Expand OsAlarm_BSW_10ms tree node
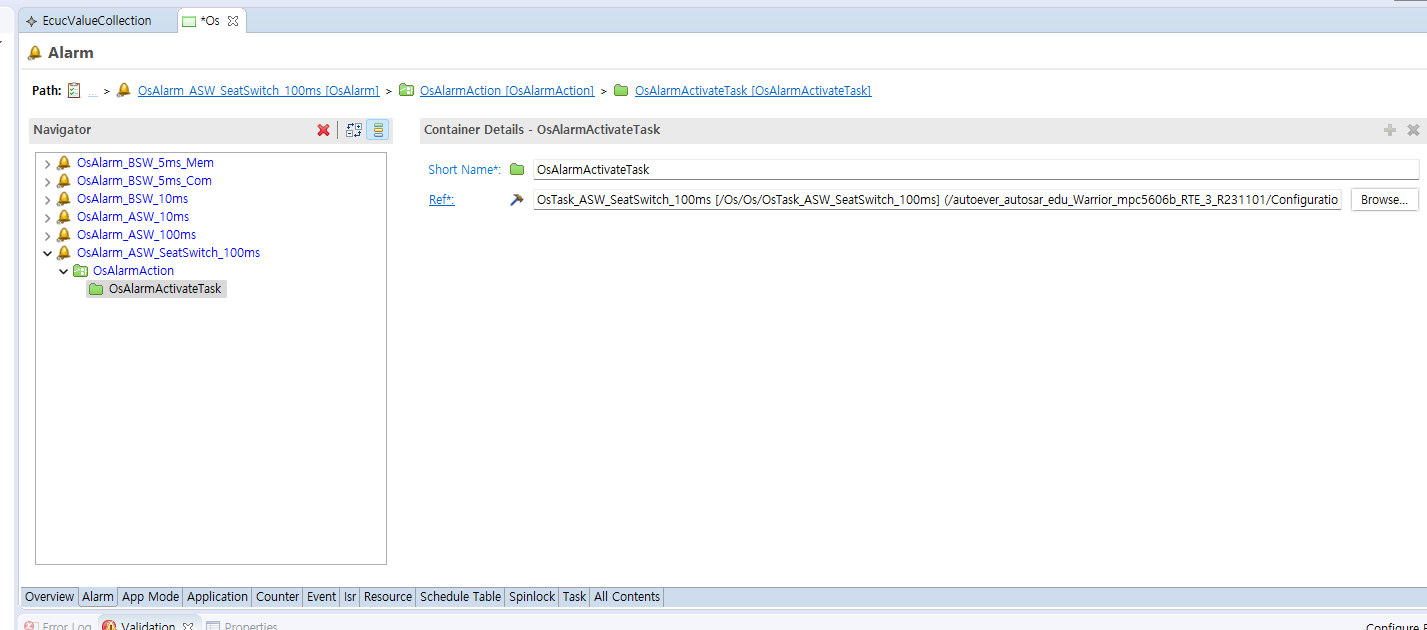This screenshot has width=1427, height=630. coord(47,199)
